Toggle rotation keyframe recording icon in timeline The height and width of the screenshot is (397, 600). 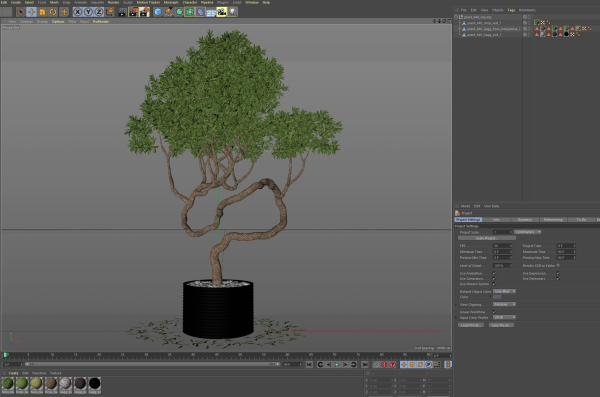pyautogui.click(x=421, y=364)
